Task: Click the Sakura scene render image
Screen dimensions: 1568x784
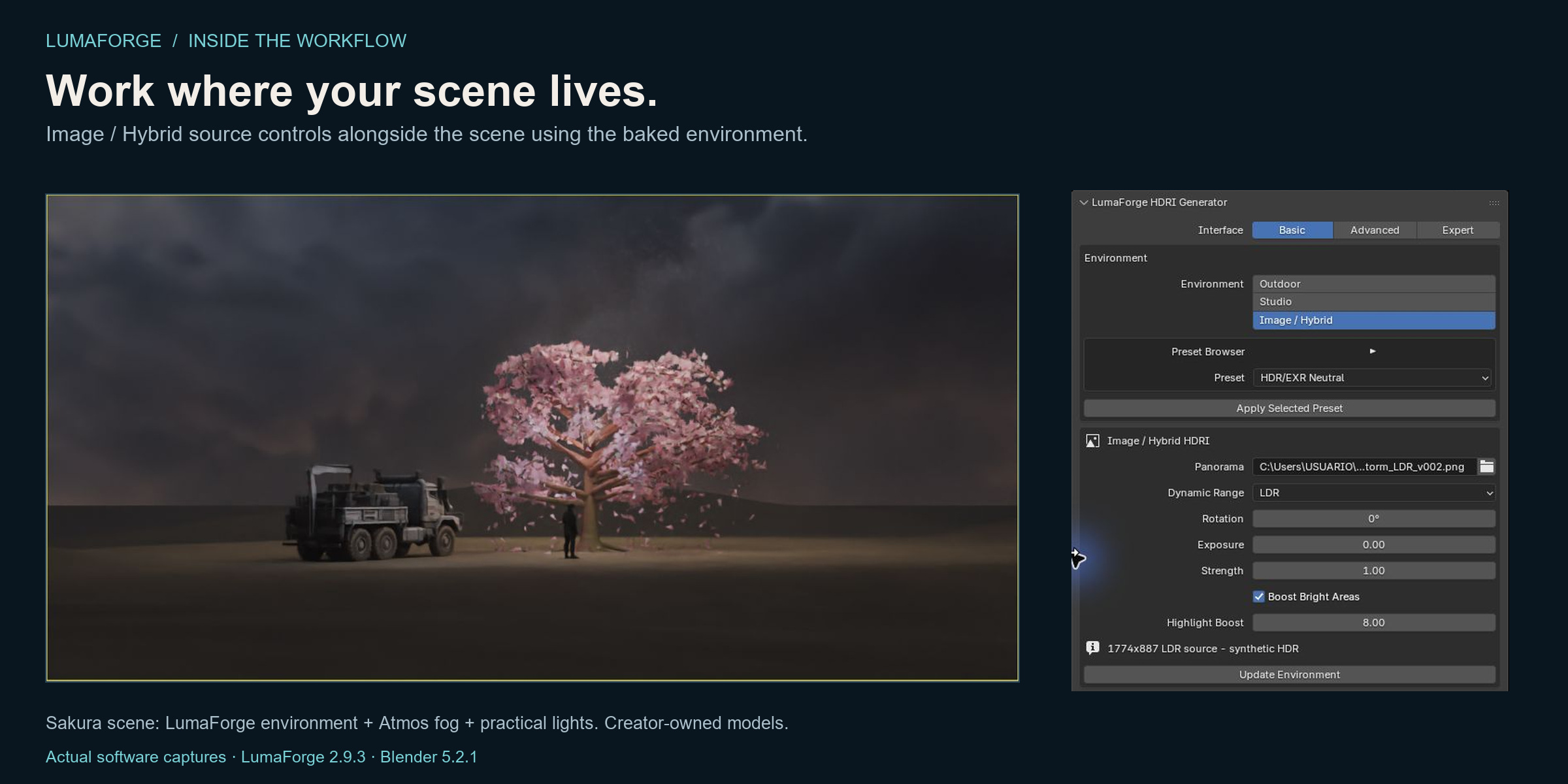Action: click(x=532, y=438)
